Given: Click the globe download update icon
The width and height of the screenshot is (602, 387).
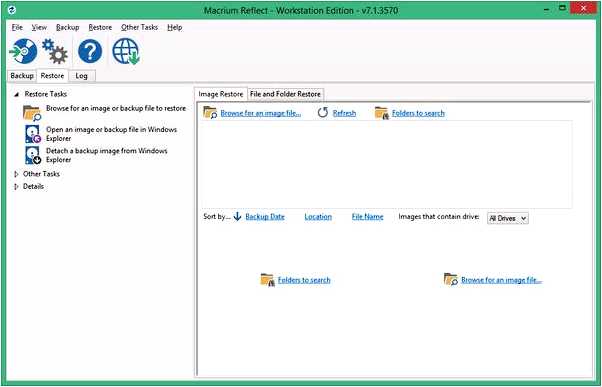Looking at the screenshot, I should click(126, 51).
